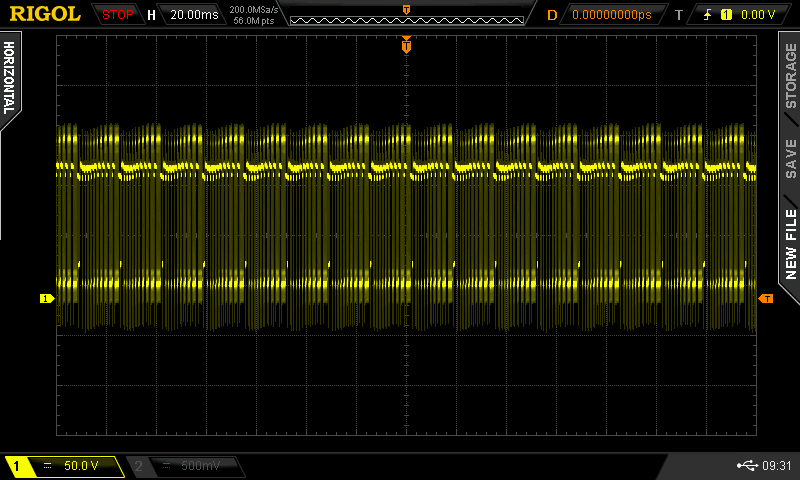The width and height of the screenshot is (800, 480).
Task: Select the 0.00 V trigger level readout
Action: coord(758,15)
